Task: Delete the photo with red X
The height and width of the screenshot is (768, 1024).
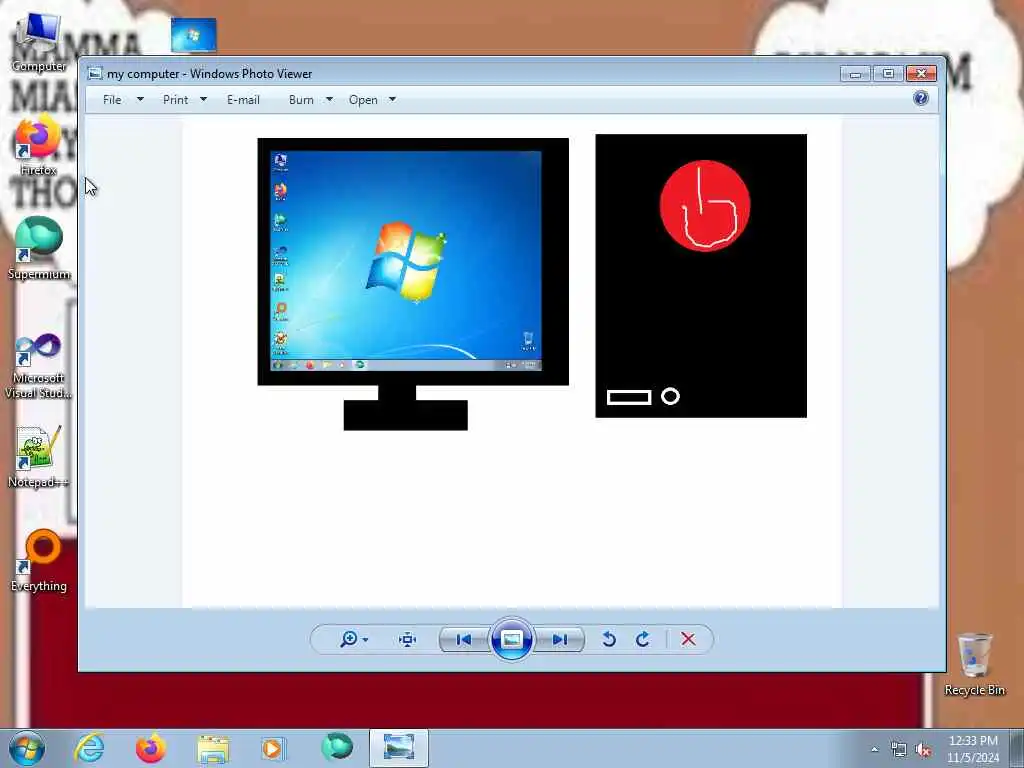Action: tap(688, 639)
